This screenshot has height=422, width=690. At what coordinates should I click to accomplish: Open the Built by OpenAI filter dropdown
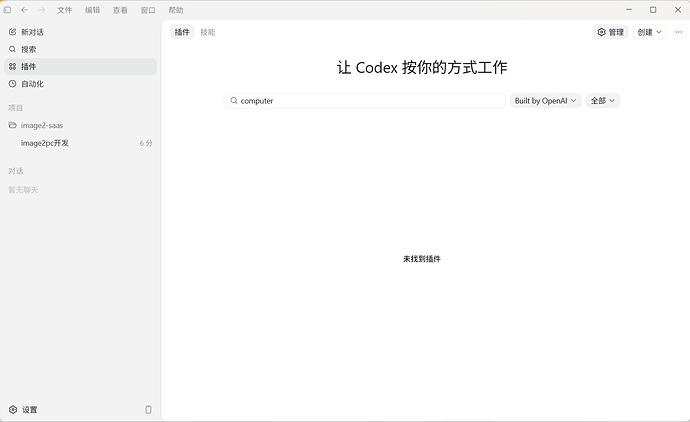546,101
